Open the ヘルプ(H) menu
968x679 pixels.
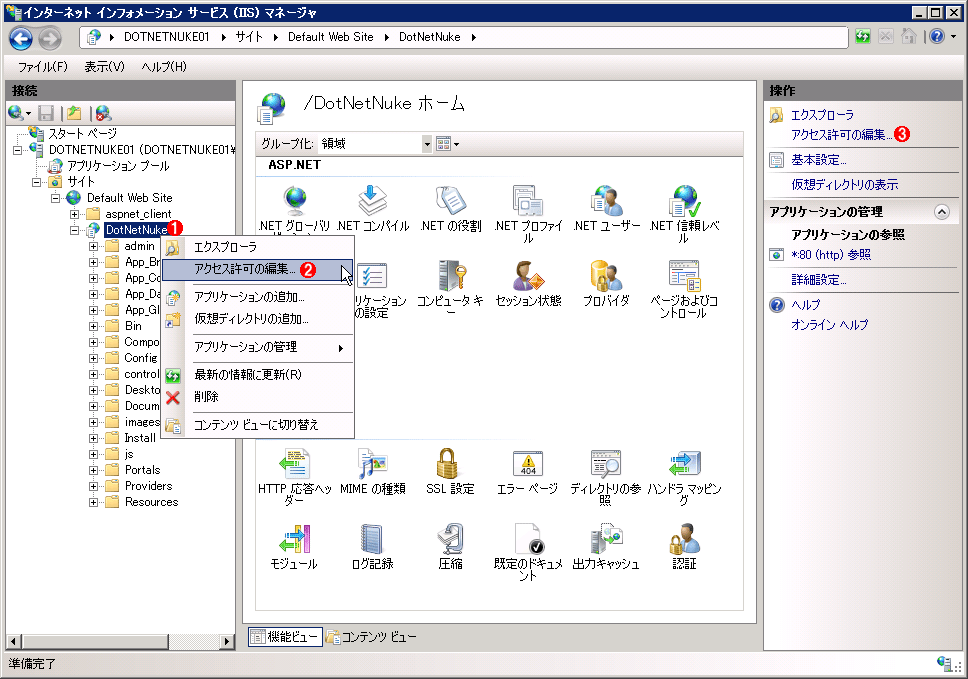(164, 67)
